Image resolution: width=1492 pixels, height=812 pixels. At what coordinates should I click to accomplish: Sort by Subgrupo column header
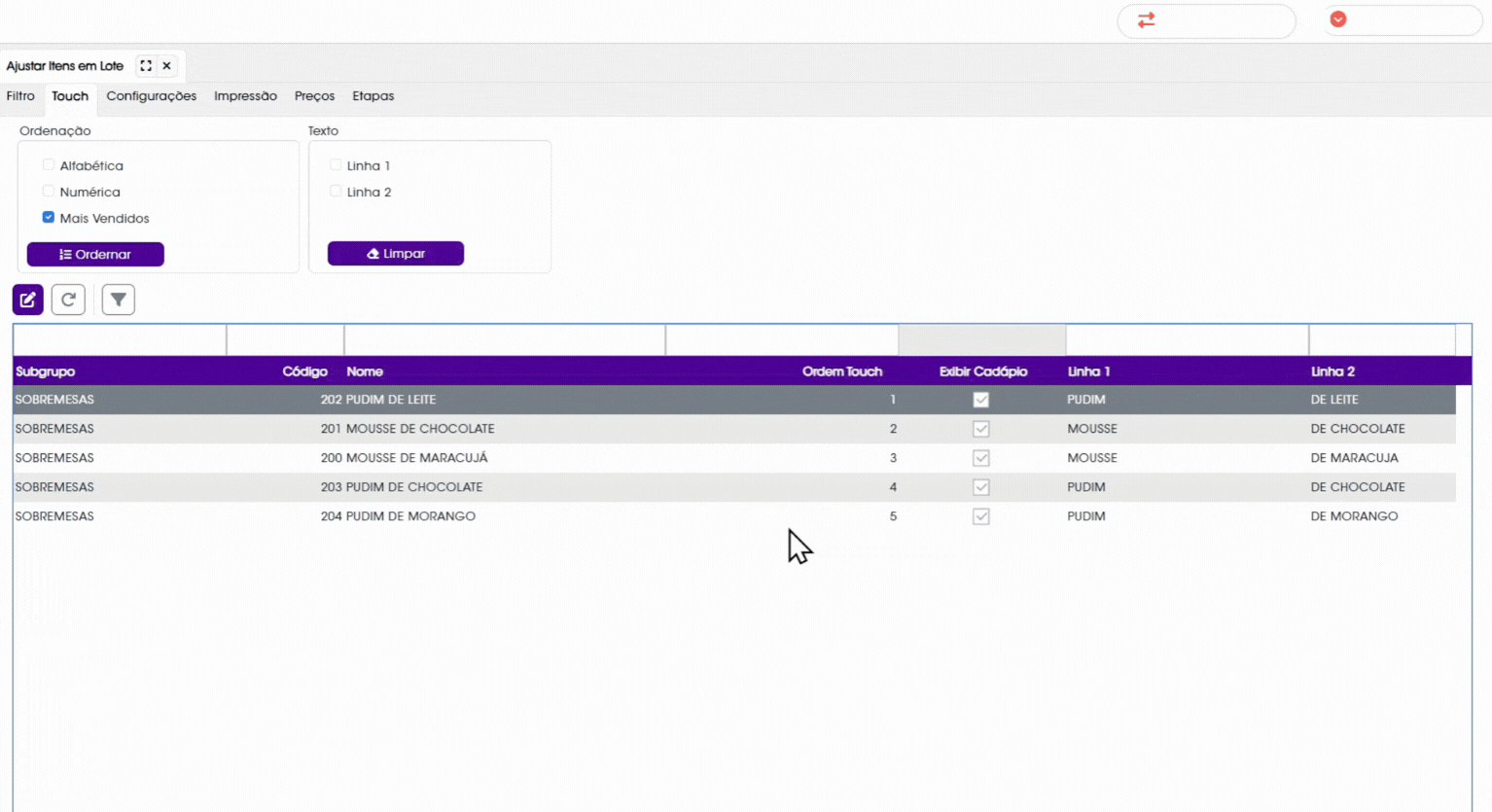[x=46, y=371]
